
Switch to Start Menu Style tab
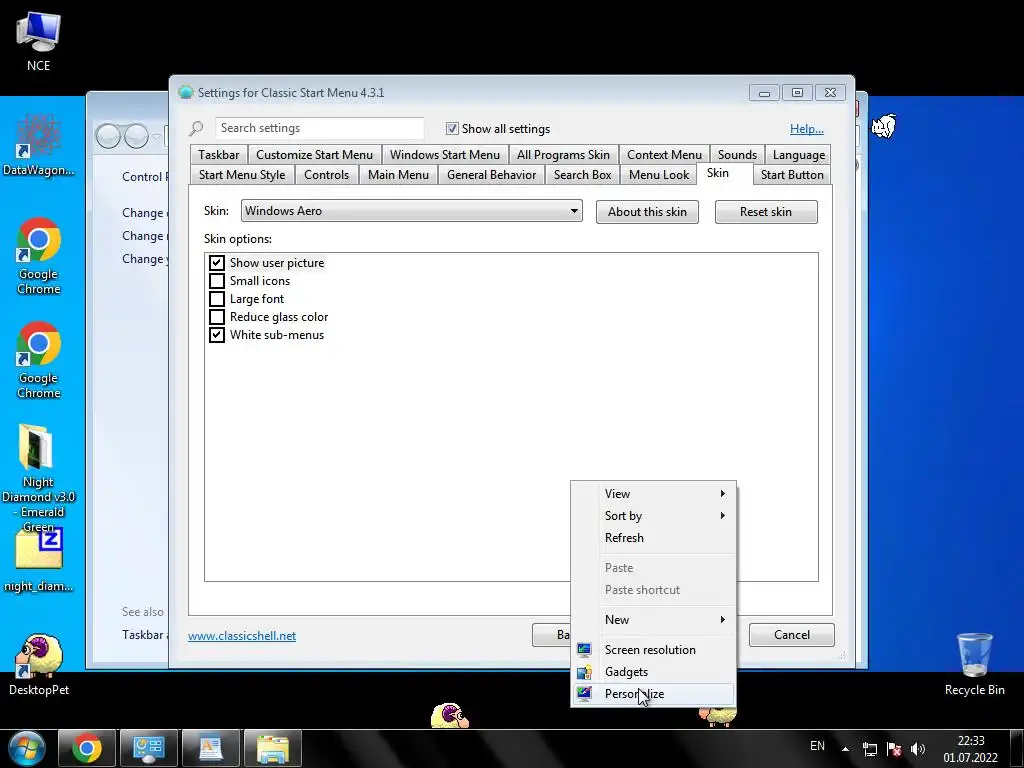tap(242, 175)
